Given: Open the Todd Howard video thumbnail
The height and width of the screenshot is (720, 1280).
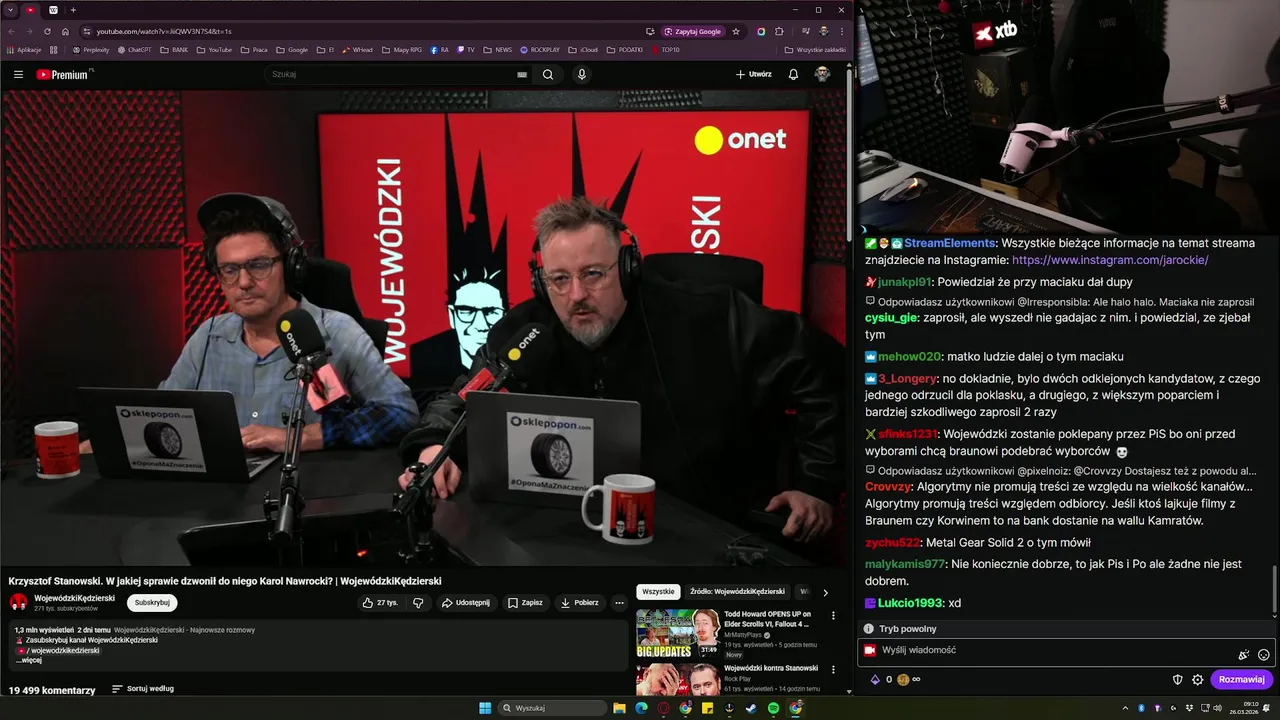Looking at the screenshot, I should [678, 633].
